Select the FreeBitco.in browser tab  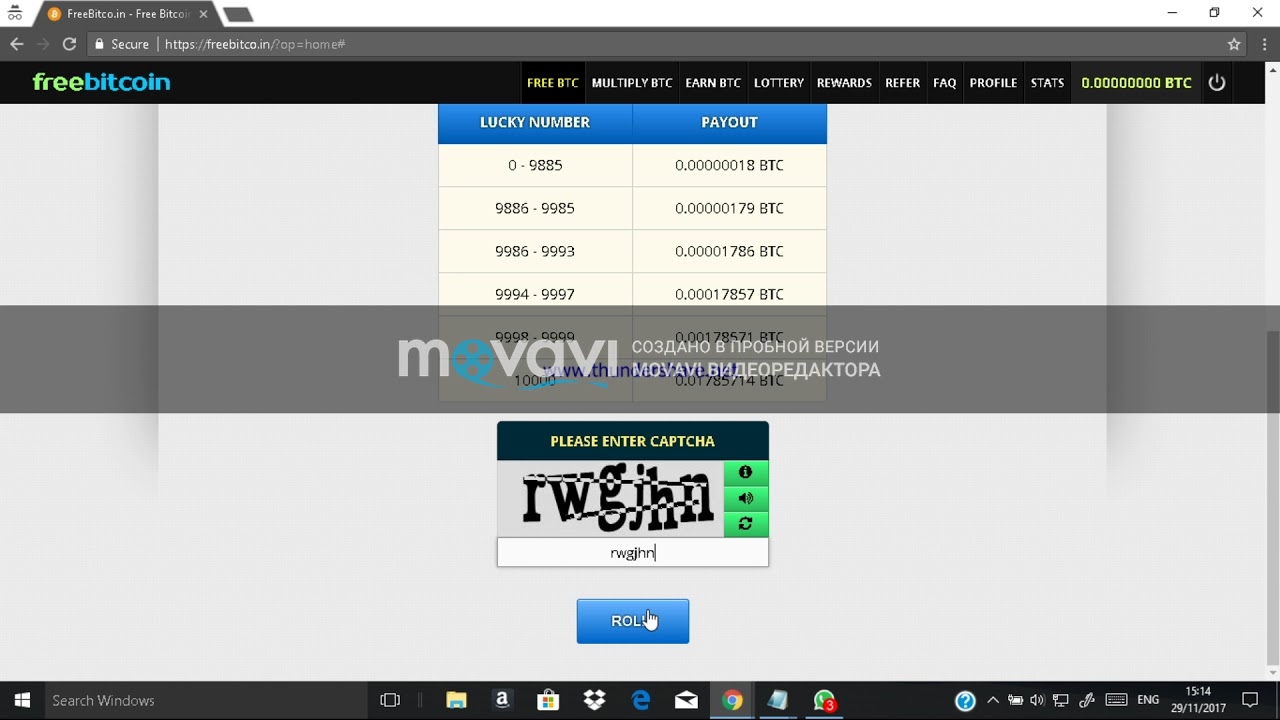pos(125,14)
